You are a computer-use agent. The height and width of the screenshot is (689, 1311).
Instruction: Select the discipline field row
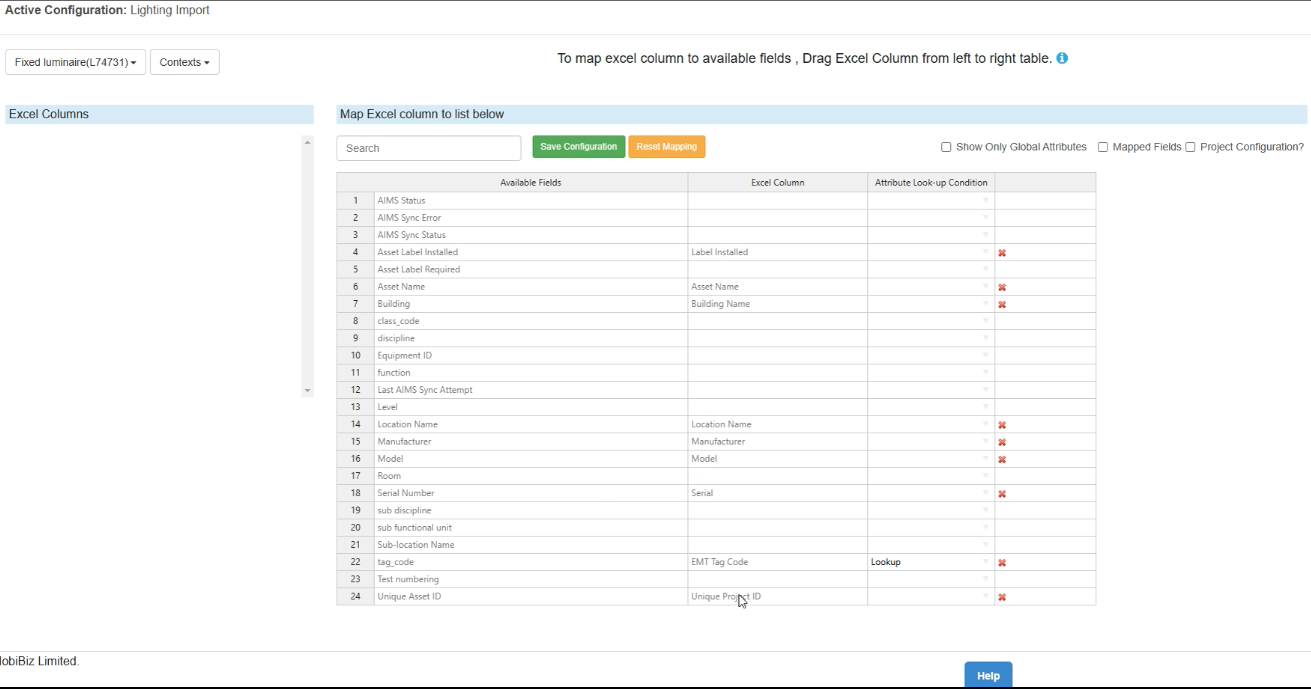point(531,338)
